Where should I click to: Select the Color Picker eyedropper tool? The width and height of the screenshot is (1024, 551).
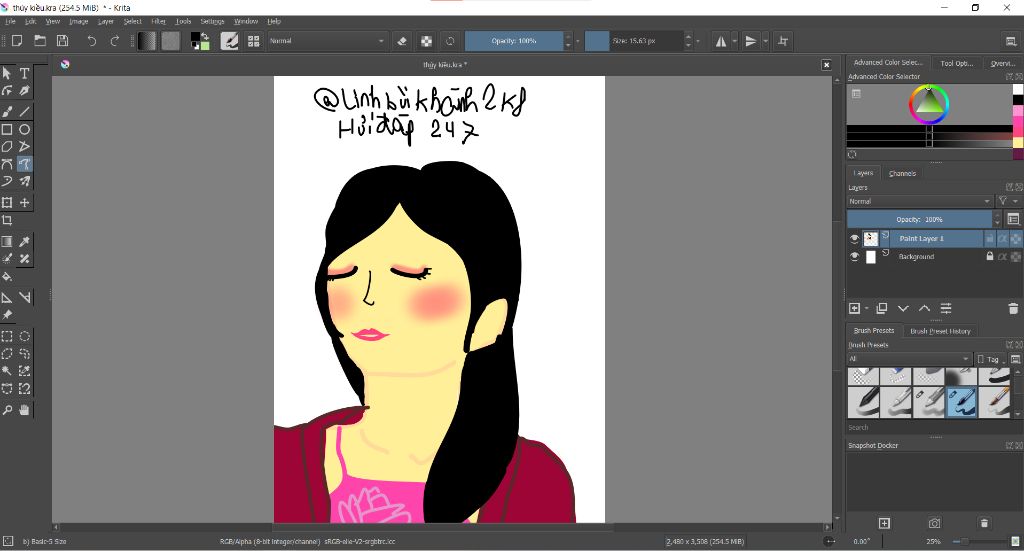[24, 242]
